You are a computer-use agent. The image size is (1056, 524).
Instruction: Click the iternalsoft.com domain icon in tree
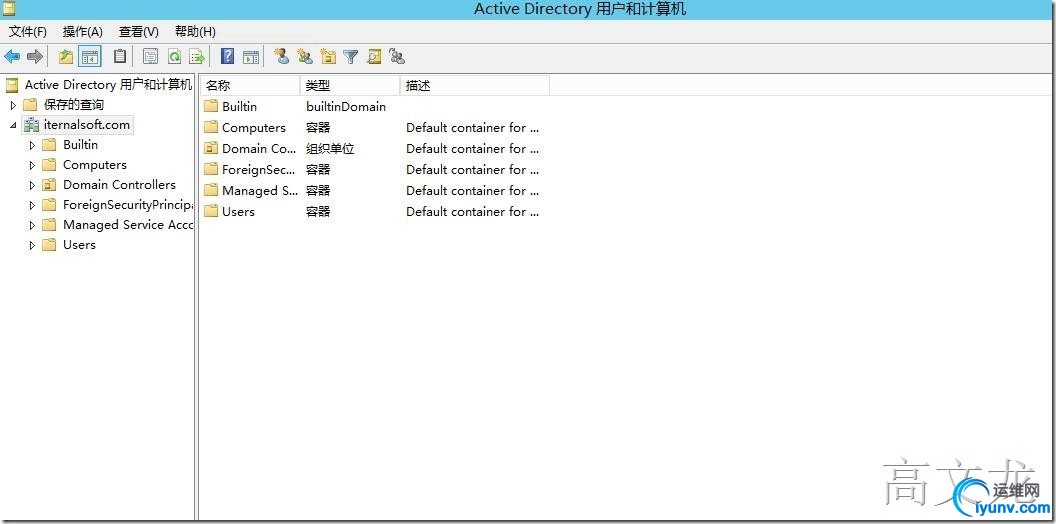[32, 125]
